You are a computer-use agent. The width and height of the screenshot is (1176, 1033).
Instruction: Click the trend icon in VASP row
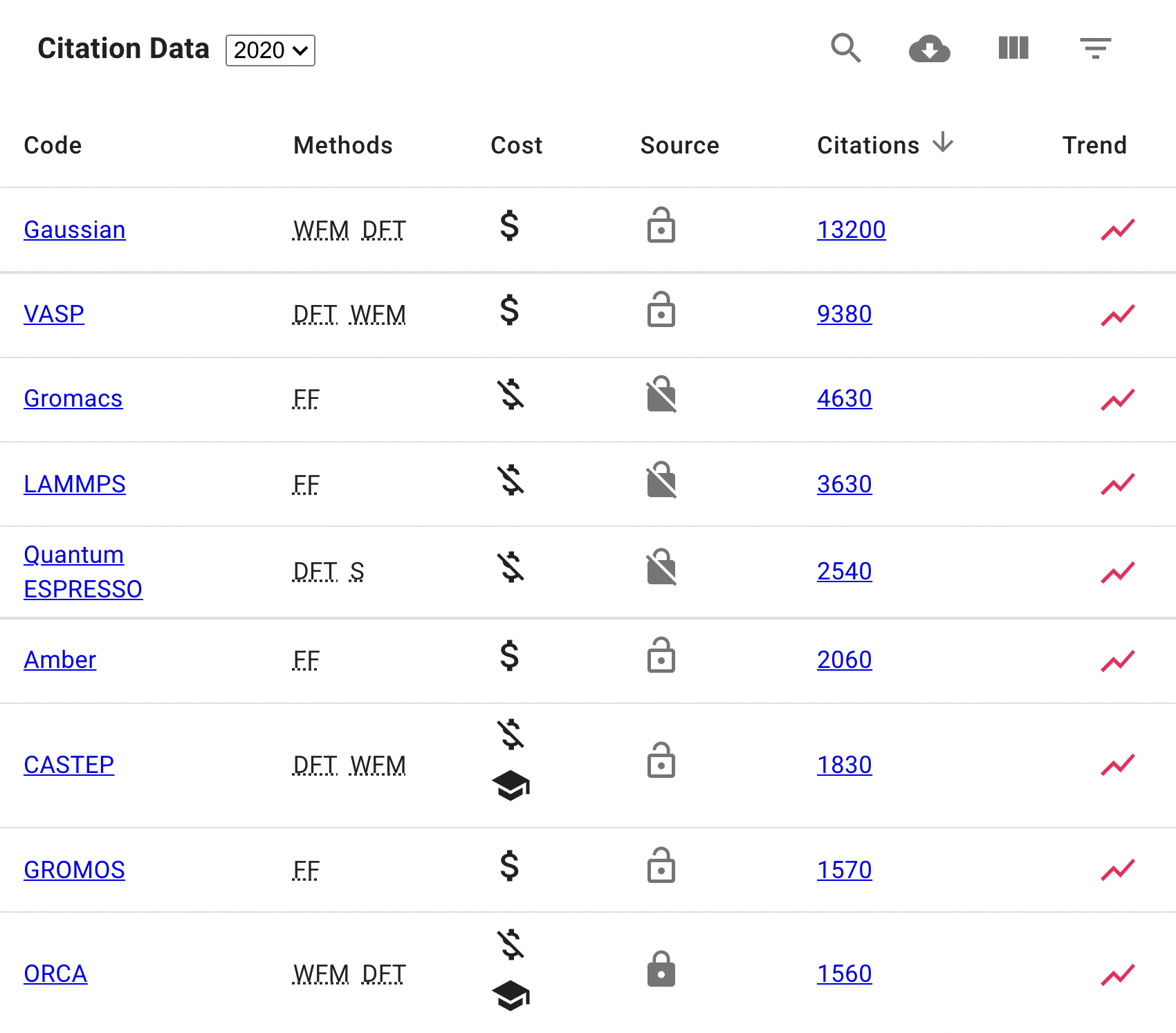tap(1118, 315)
